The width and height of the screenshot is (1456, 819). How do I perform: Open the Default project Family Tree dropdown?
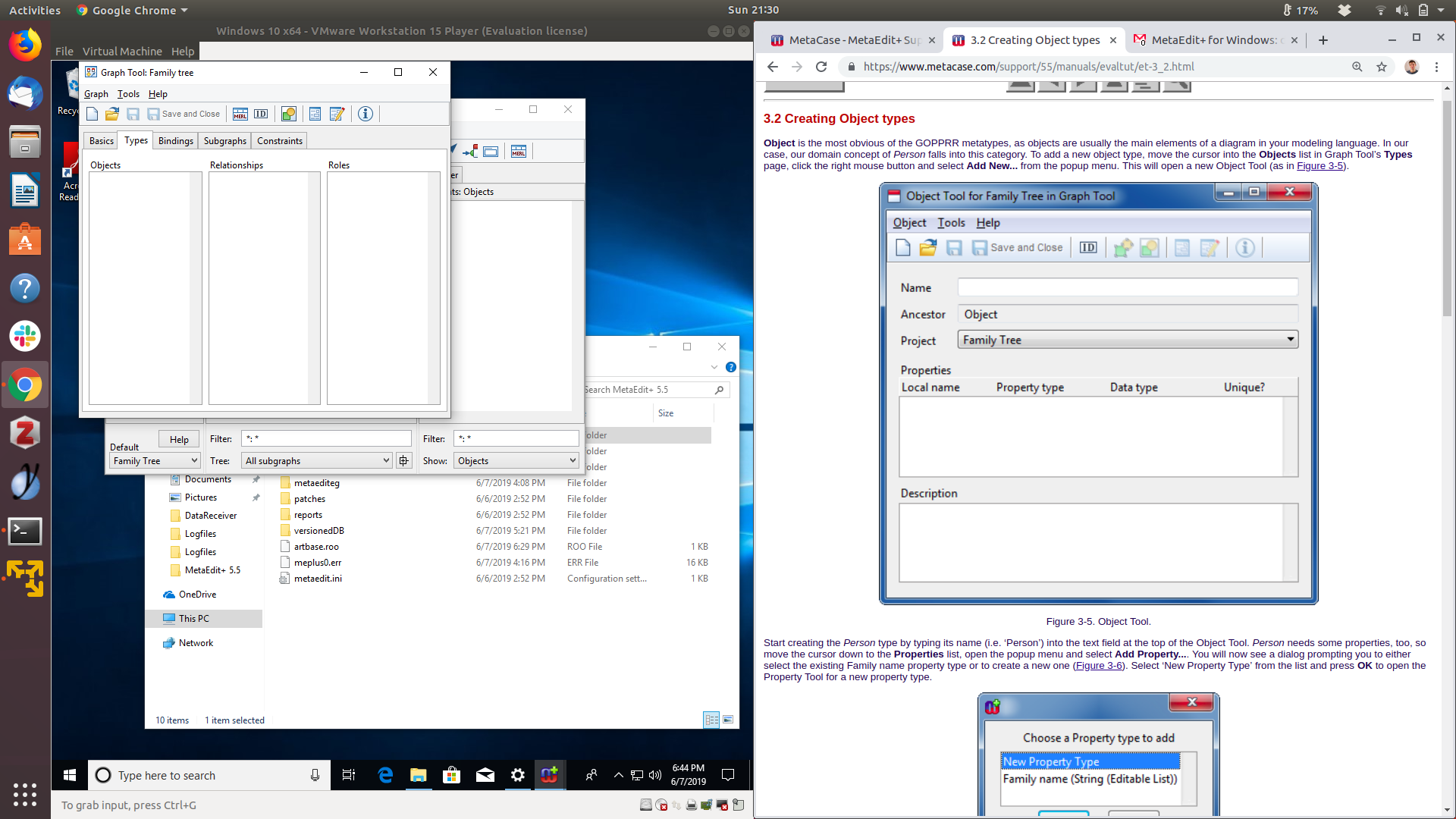(155, 461)
